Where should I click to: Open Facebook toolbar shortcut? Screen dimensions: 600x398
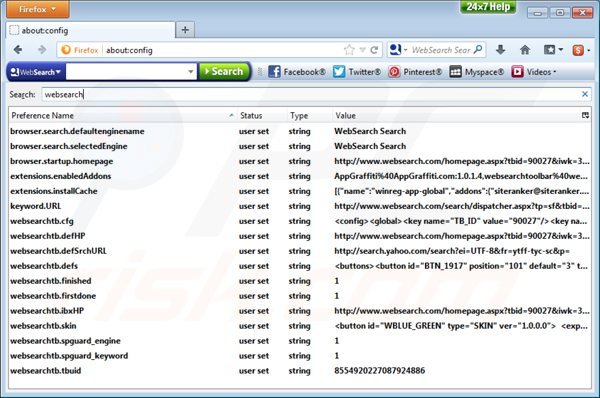[297, 72]
